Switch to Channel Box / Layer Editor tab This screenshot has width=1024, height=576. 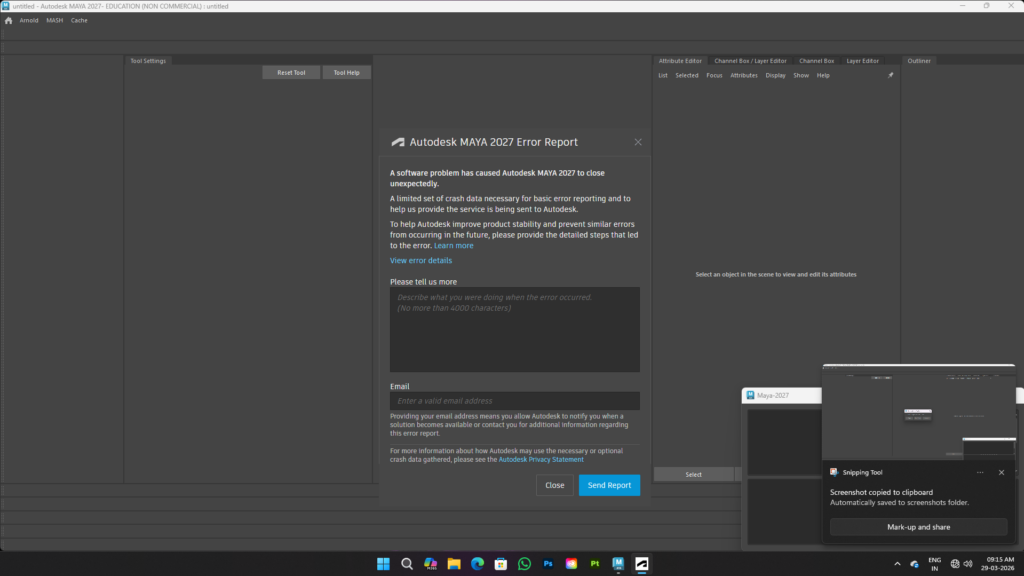tap(750, 61)
